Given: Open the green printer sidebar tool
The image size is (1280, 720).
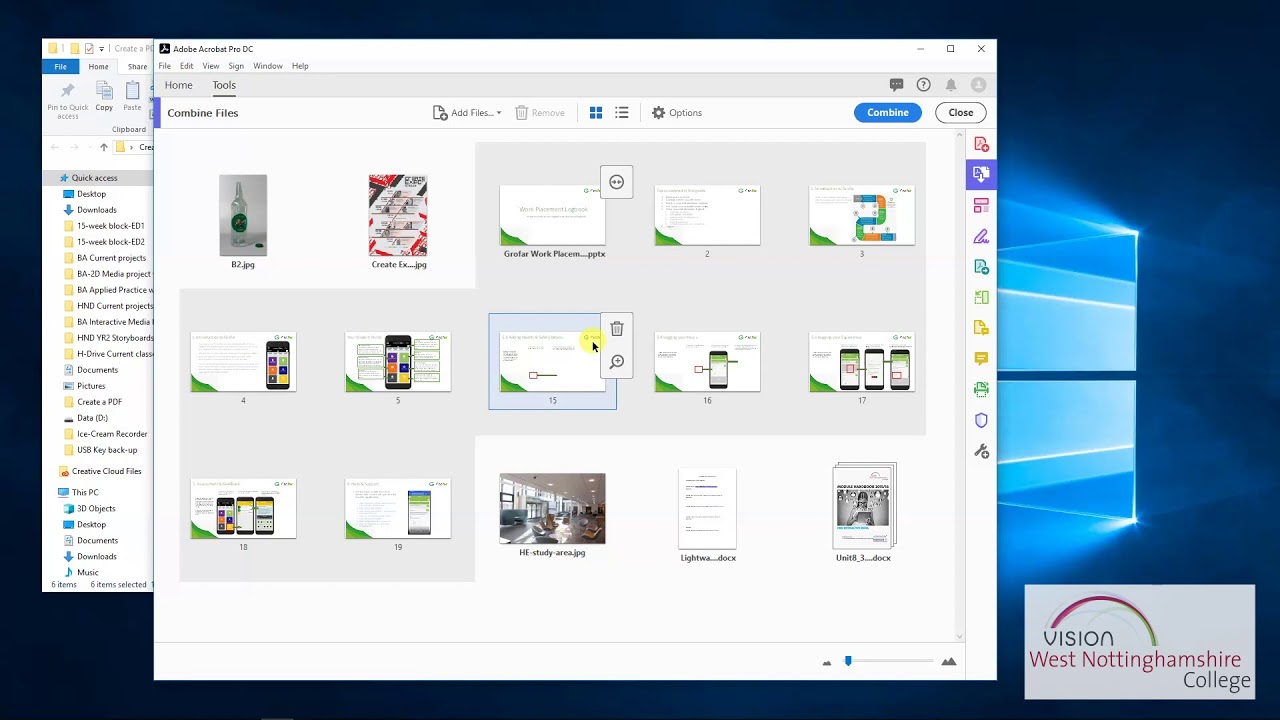Looking at the screenshot, I should (981, 389).
